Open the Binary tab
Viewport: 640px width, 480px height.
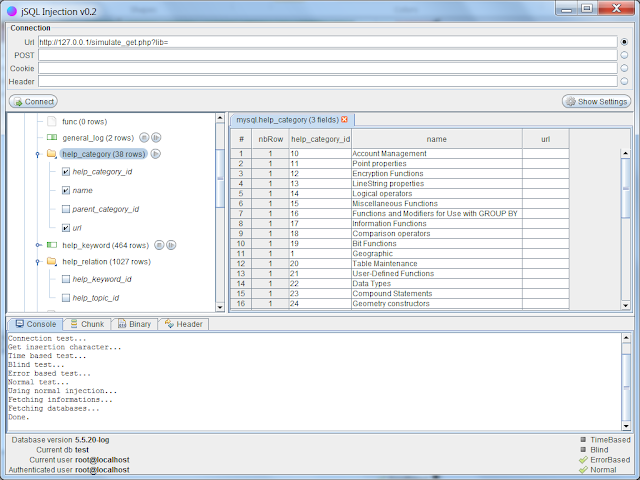coord(134,324)
